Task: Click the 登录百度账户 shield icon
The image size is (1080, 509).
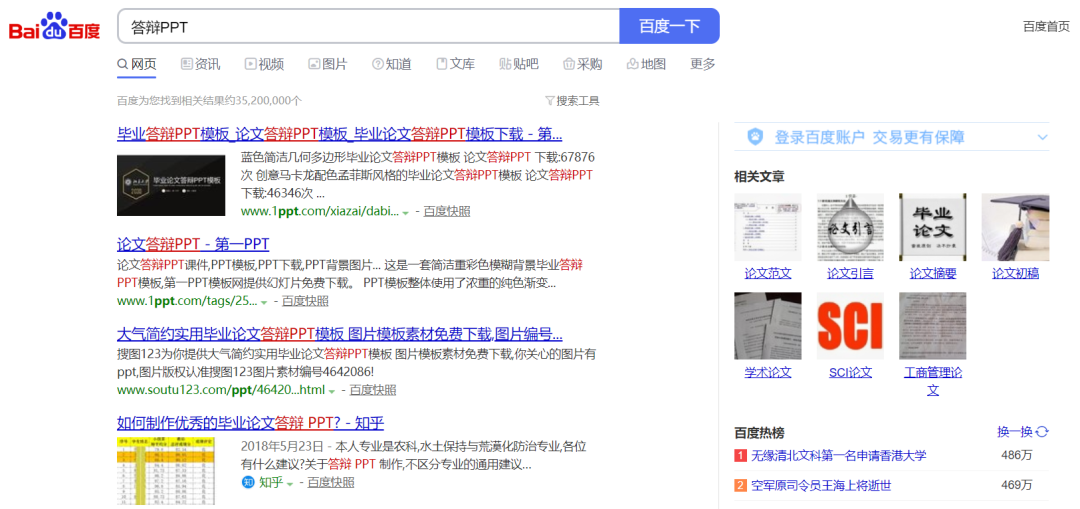Action: [x=756, y=137]
